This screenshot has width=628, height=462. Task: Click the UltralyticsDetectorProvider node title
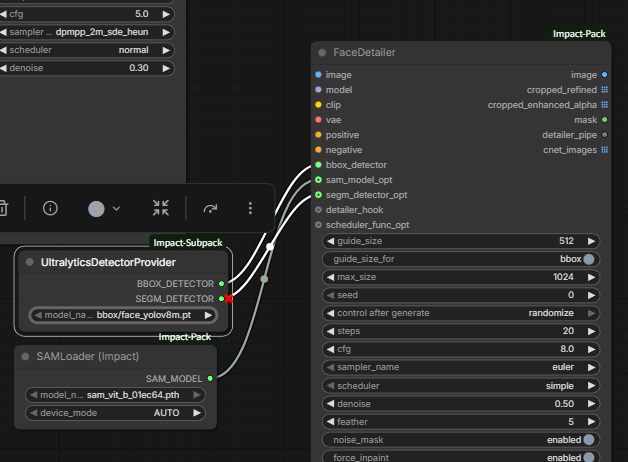point(108,262)
